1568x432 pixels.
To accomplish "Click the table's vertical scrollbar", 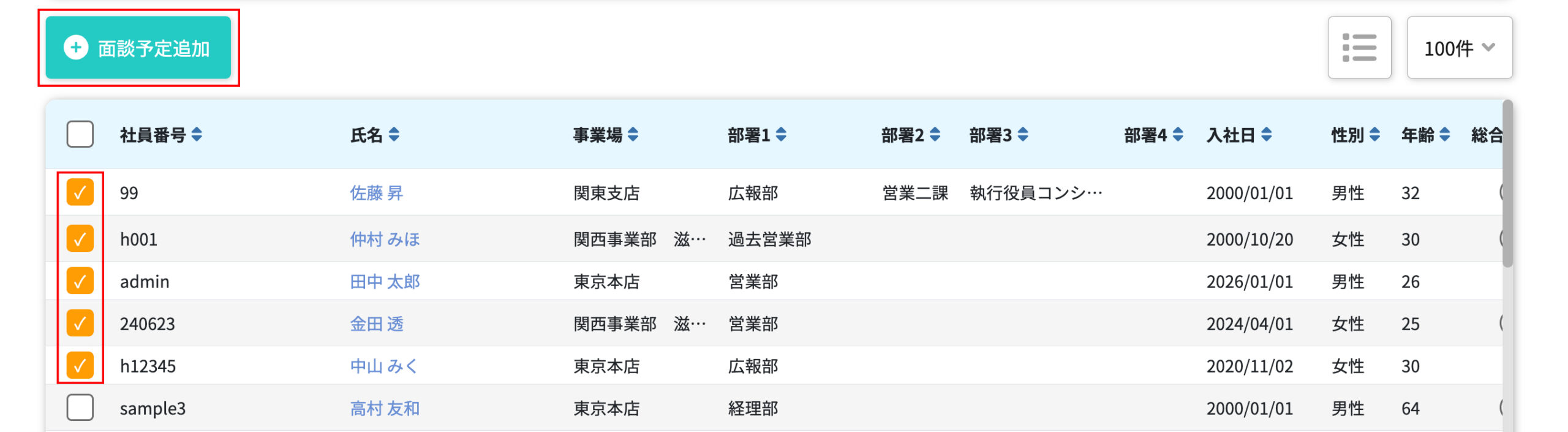I will (1507, 184).
